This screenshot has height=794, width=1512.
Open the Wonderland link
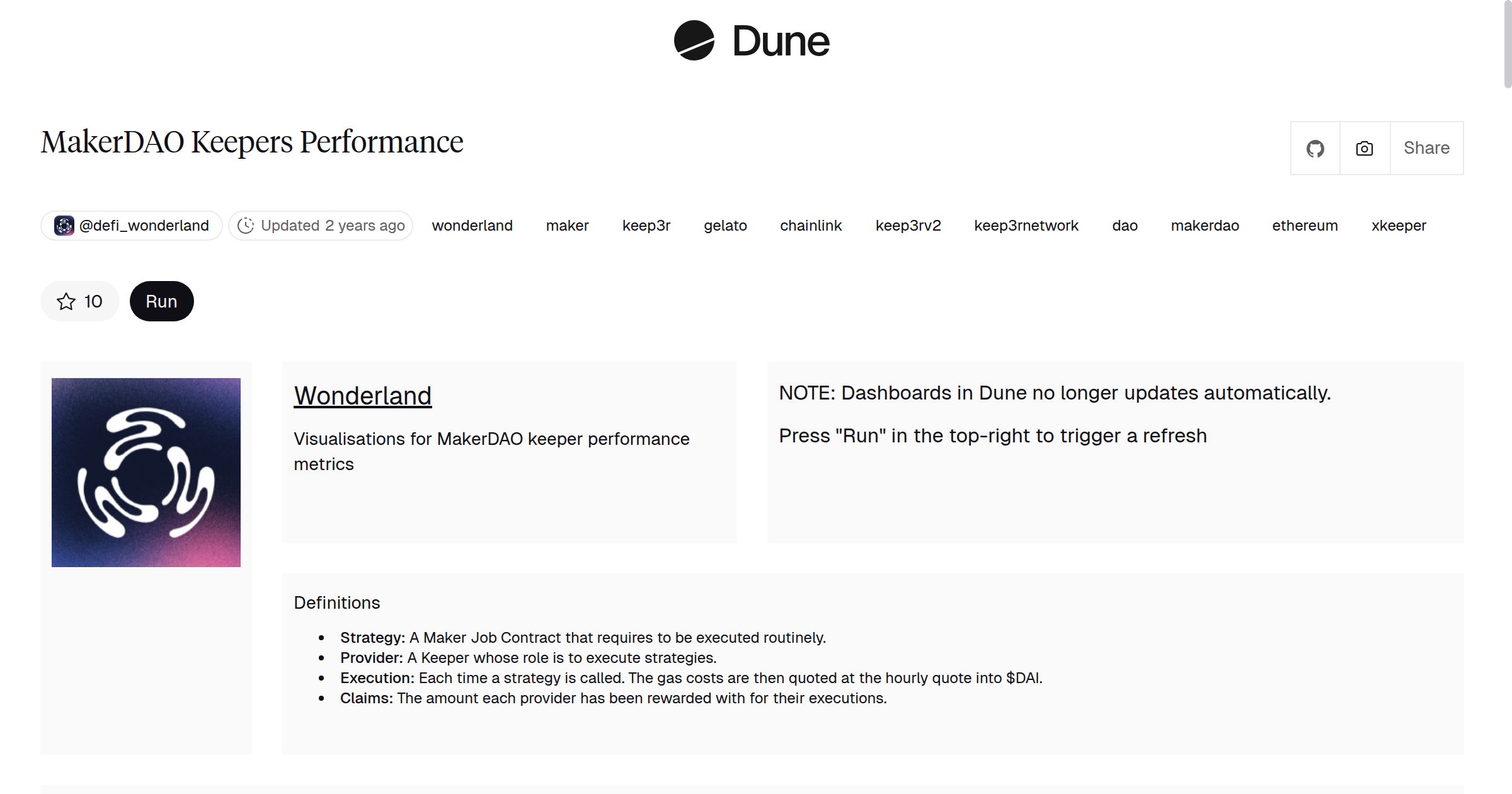(x=362, y=396)
